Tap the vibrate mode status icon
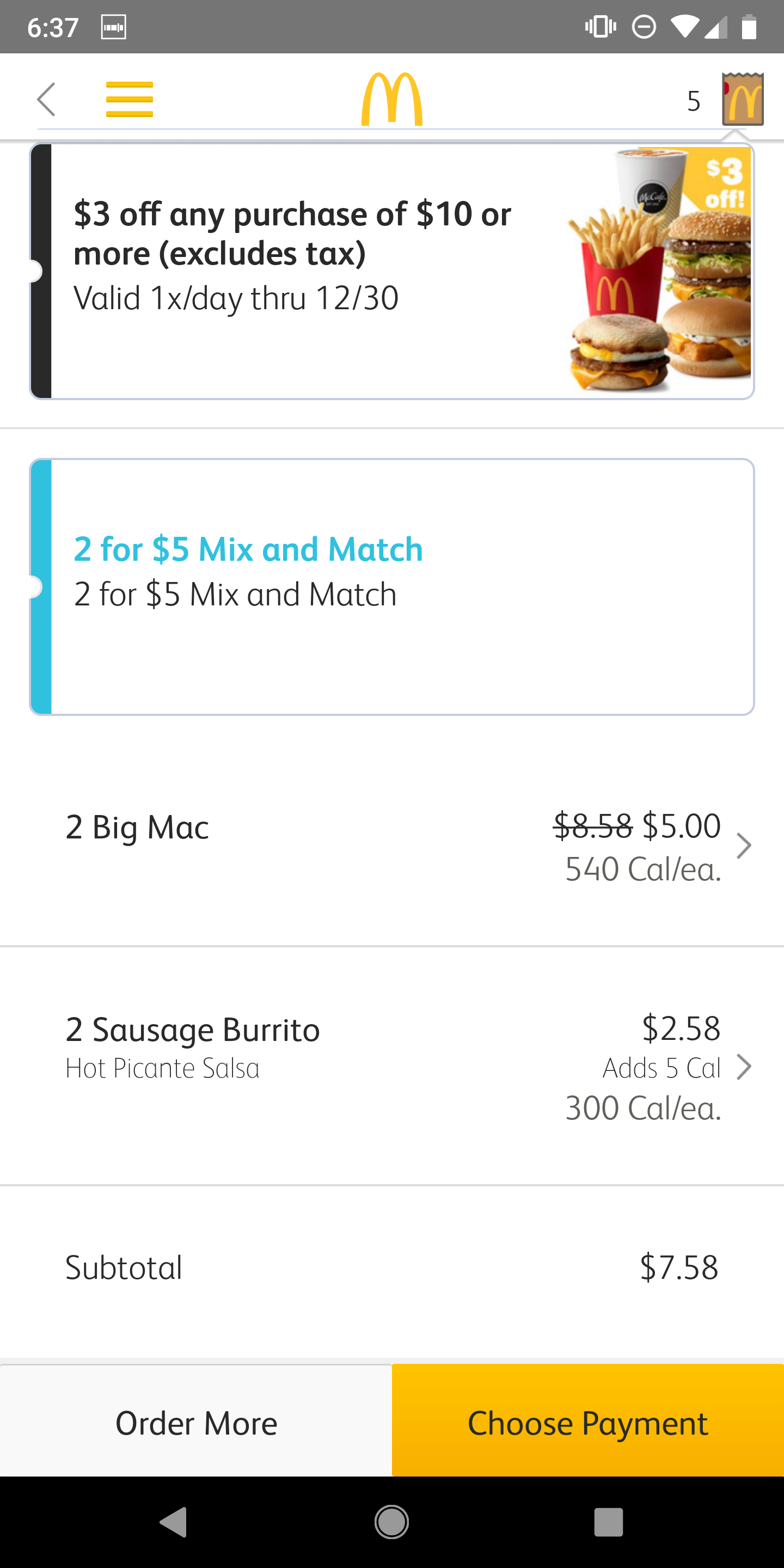The width and height of the screenshot is (784, 1568). coord(600,27)
